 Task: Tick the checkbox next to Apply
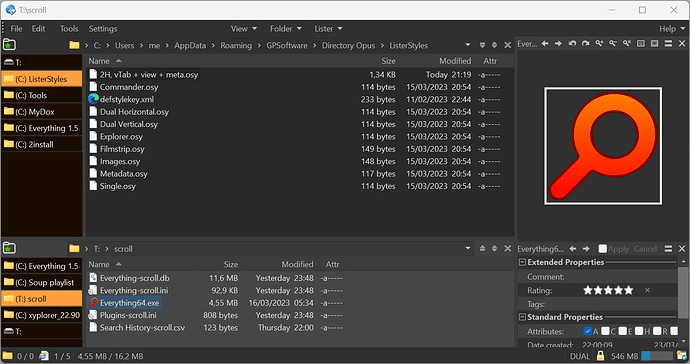point(602,249)
